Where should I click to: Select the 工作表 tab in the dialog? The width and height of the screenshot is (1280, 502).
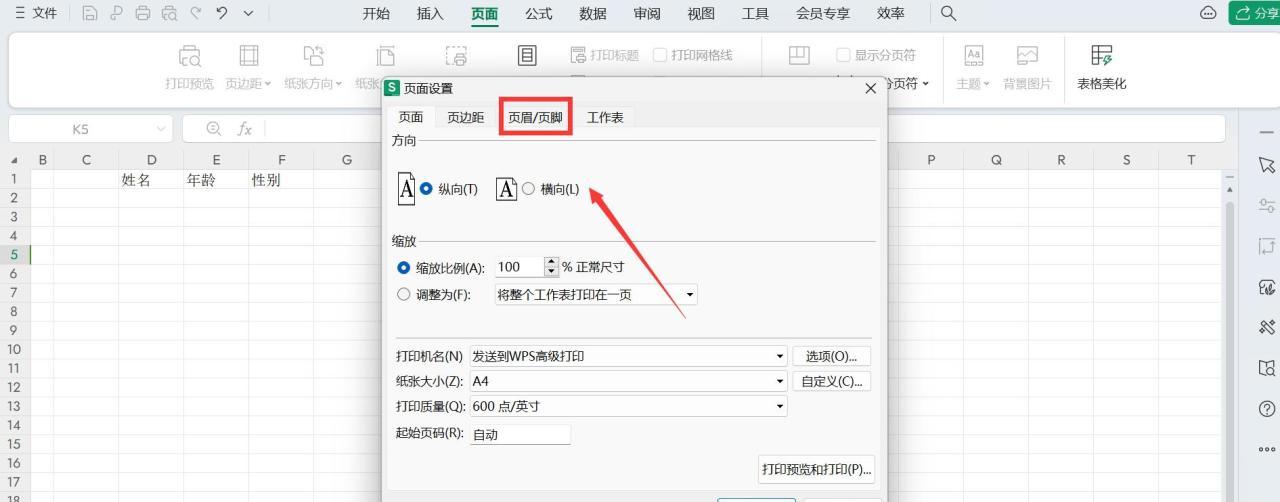(605, 117)
